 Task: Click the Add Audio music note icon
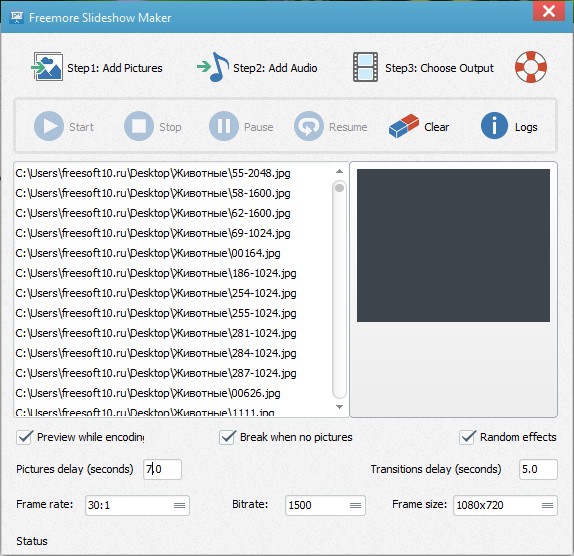point(213,67)
